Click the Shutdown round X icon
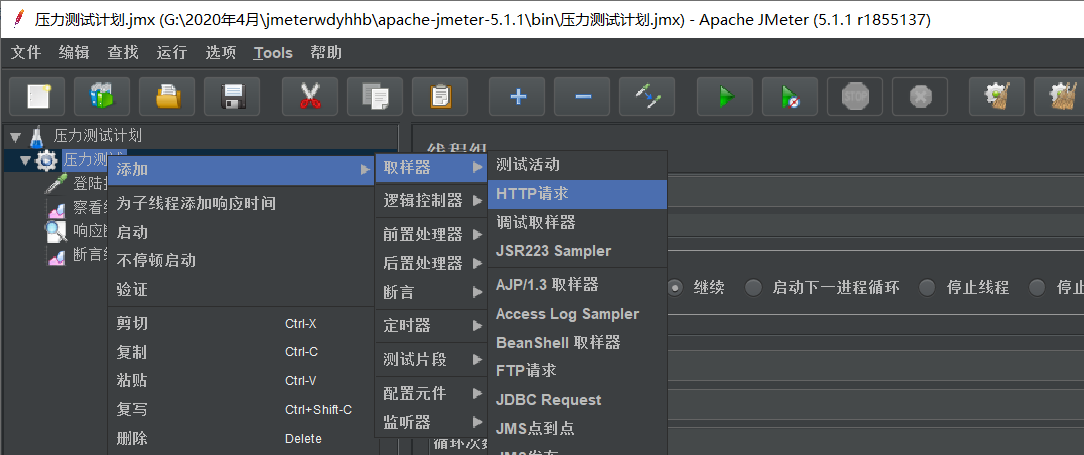The height and width of the screenshot is (455, 1084). (919, 96)
